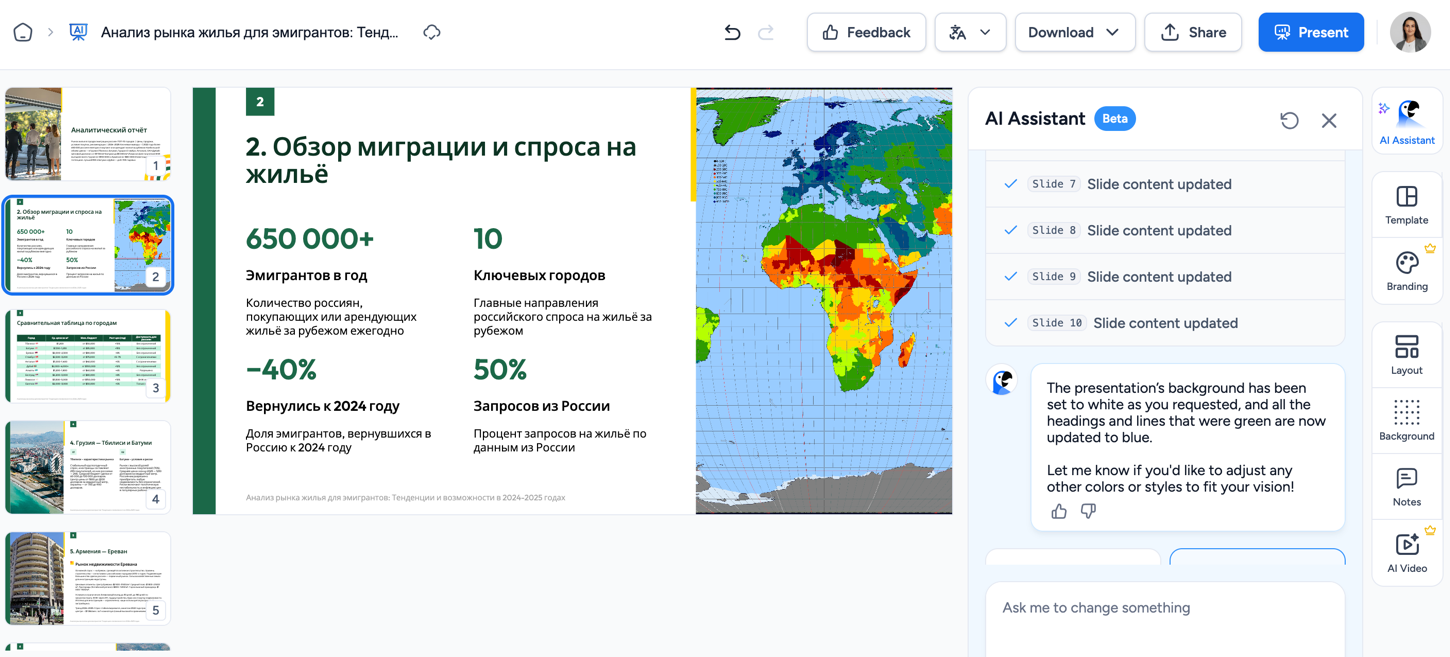Select slide 2 thumbnail

pyautogui.click(x=88, y=245)
